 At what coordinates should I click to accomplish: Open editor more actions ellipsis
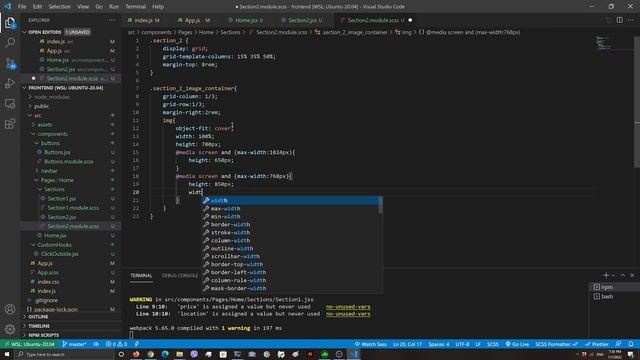(631, 20)
